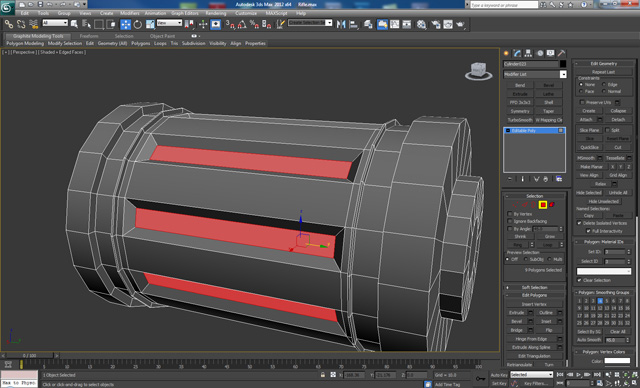Screen dimensions: 640x388
Task: Switch to the Object Paint ribbon tab
Action: [162, 36]
